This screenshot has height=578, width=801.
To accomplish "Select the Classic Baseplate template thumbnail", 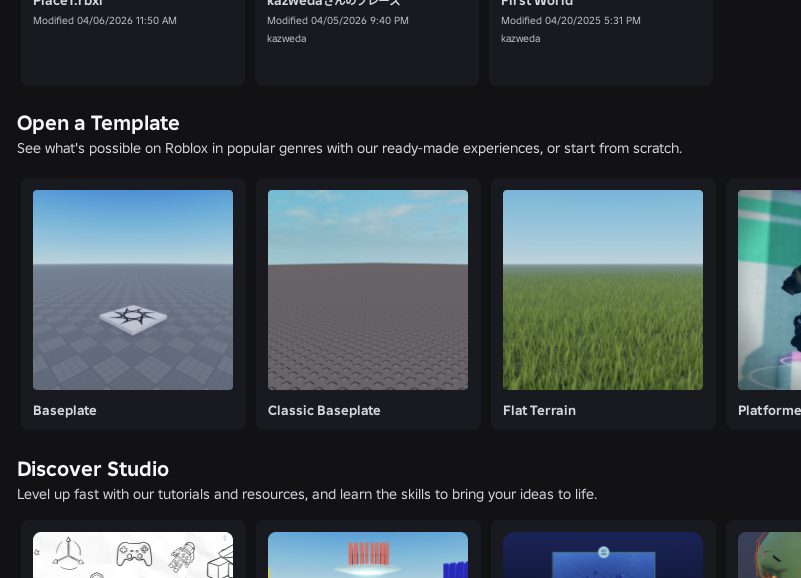I will 368,289.
